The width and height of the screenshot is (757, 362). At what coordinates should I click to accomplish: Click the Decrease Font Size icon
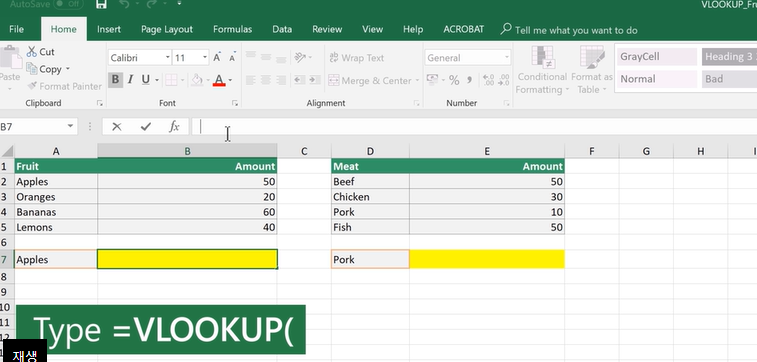click(x=232, y=57)
